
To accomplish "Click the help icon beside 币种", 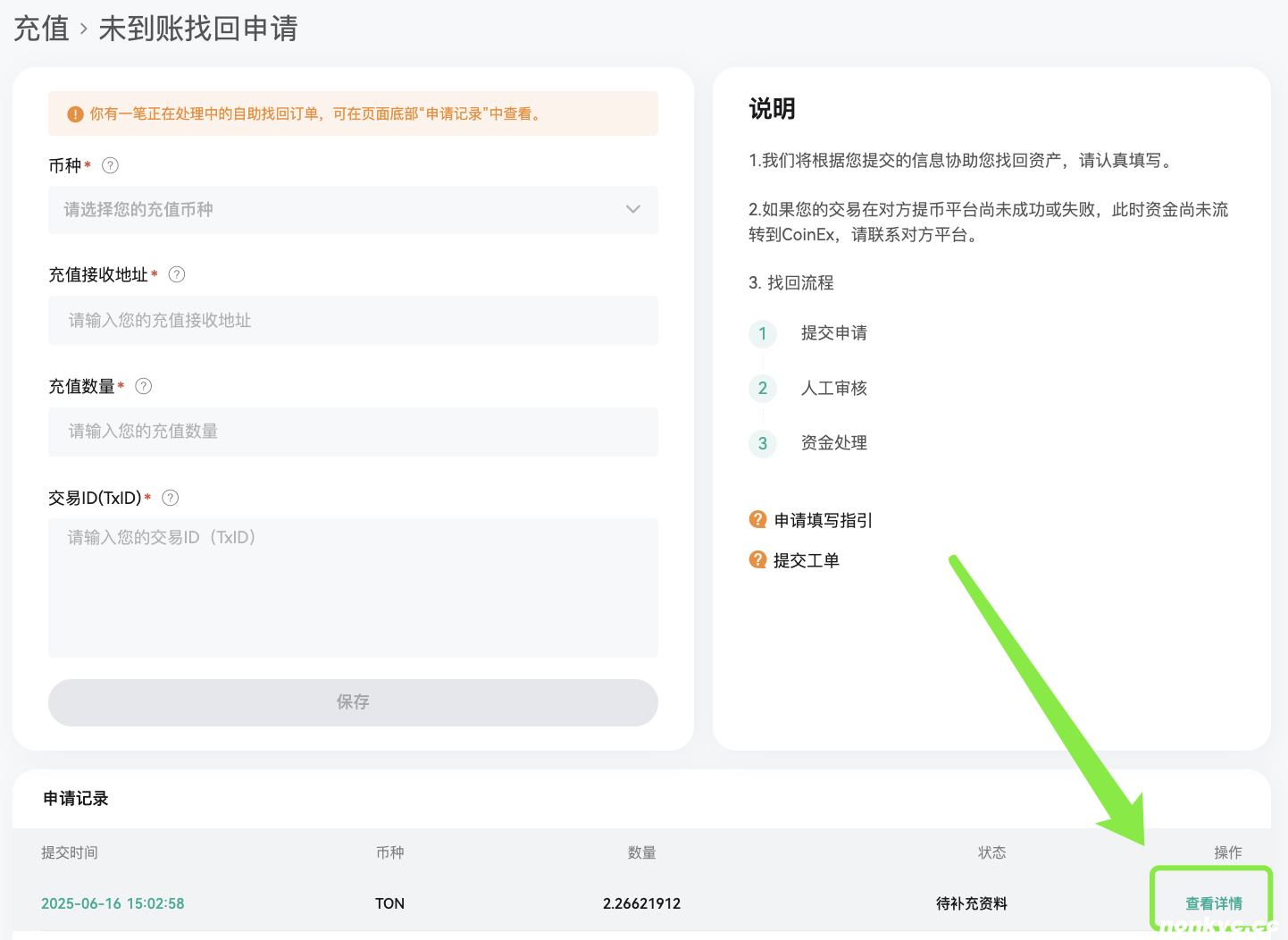I will (111, 165).
